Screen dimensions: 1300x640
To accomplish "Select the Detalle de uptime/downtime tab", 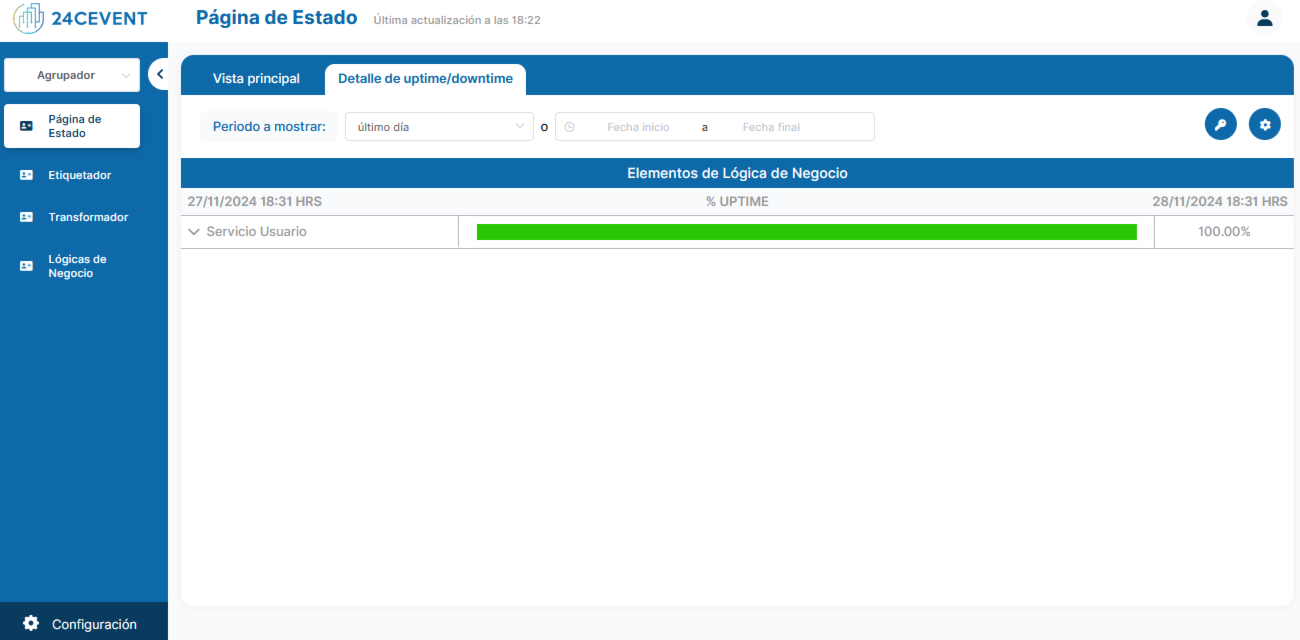I will point(425,78).
